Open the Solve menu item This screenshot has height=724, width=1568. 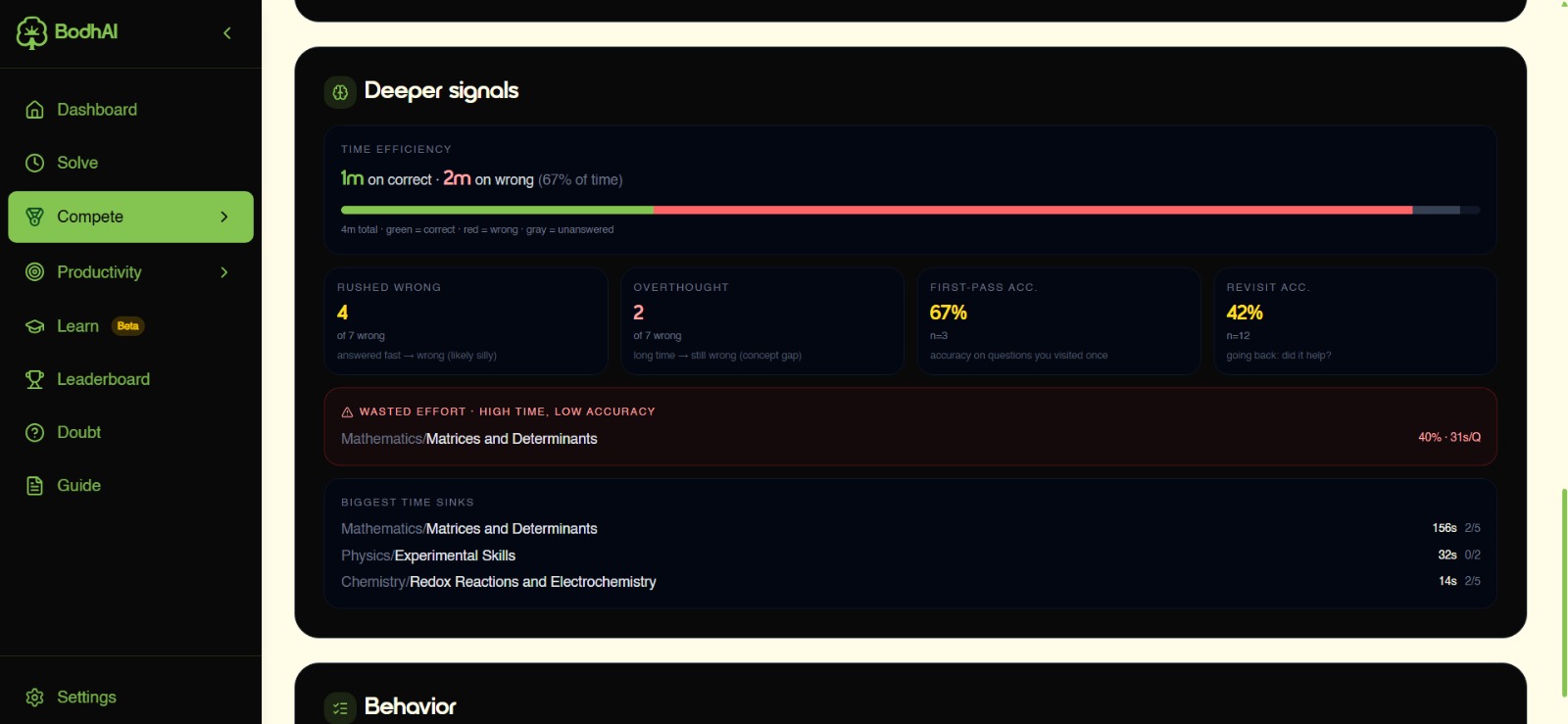pyautogui.click(x=130, y=163)
